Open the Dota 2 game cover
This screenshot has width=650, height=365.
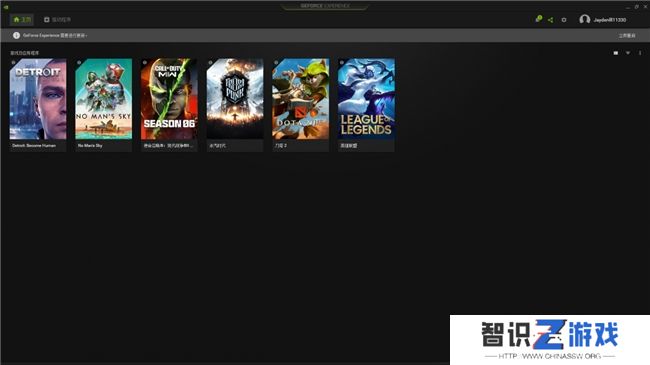coord(301,99)
